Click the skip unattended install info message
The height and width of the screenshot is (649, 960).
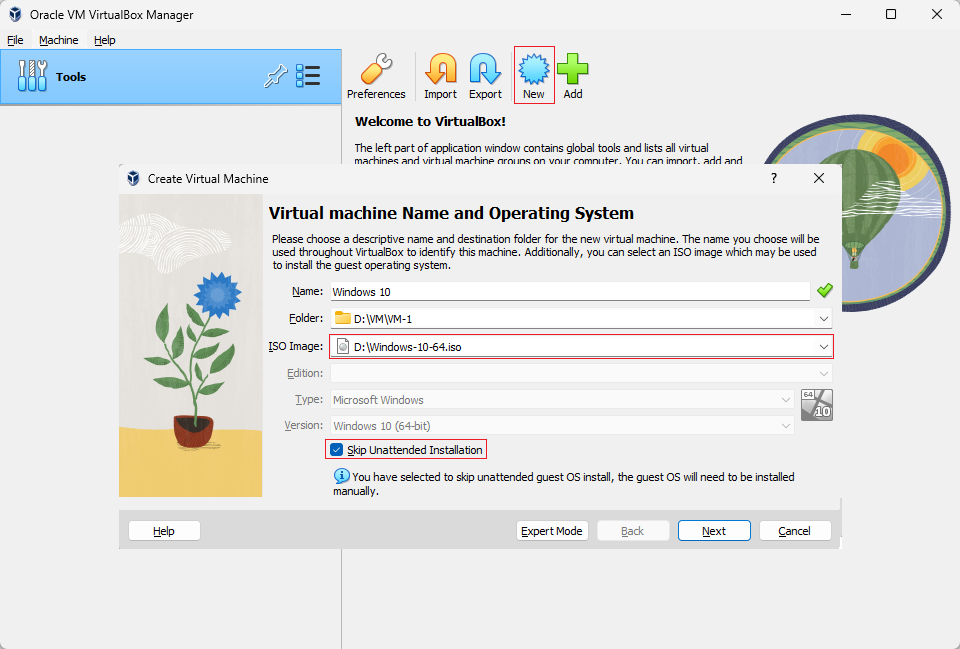pyautogui.click(x=564, y=484)
